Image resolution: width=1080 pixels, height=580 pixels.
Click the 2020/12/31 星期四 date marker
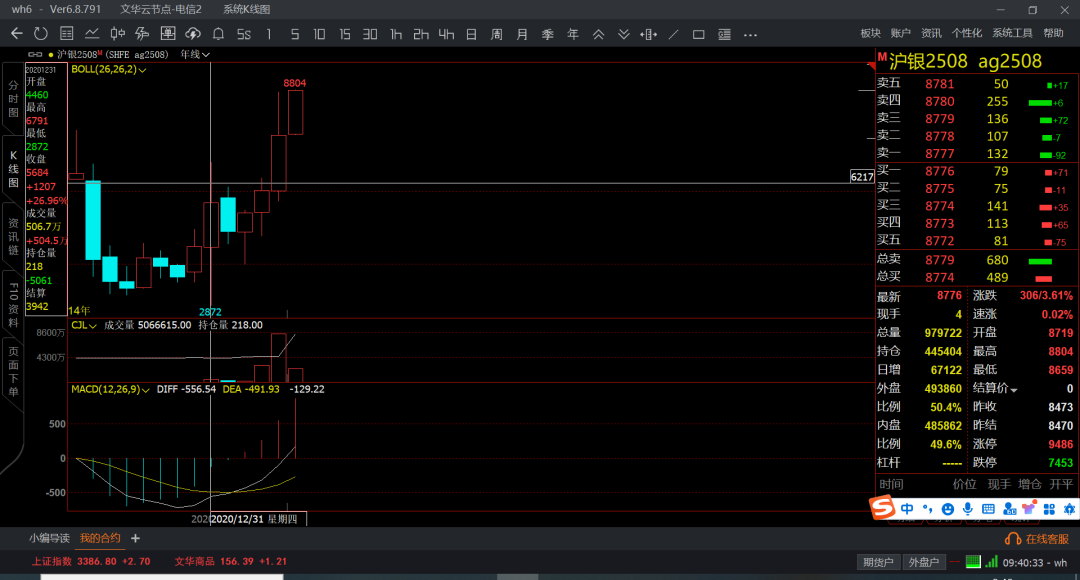click(x=258, y=519)
